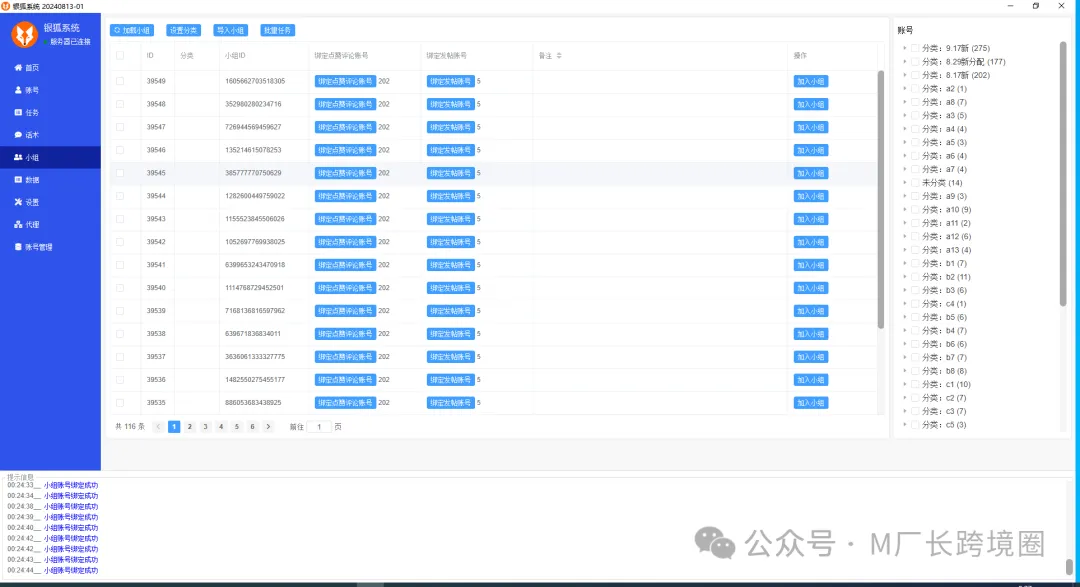Tick the checkbox for row 39540

point(120,288)
